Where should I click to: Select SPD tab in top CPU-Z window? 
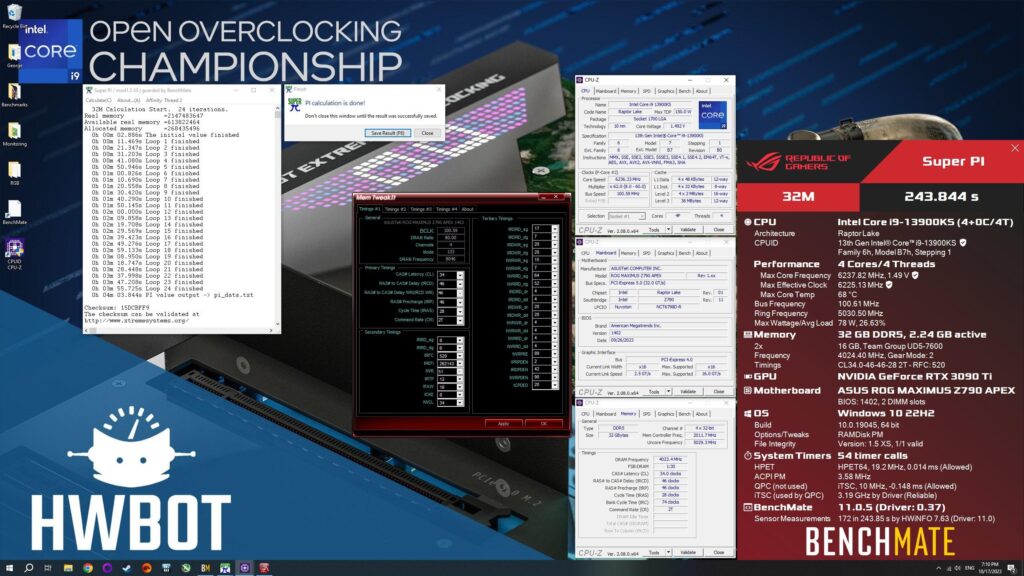(647, 91)
